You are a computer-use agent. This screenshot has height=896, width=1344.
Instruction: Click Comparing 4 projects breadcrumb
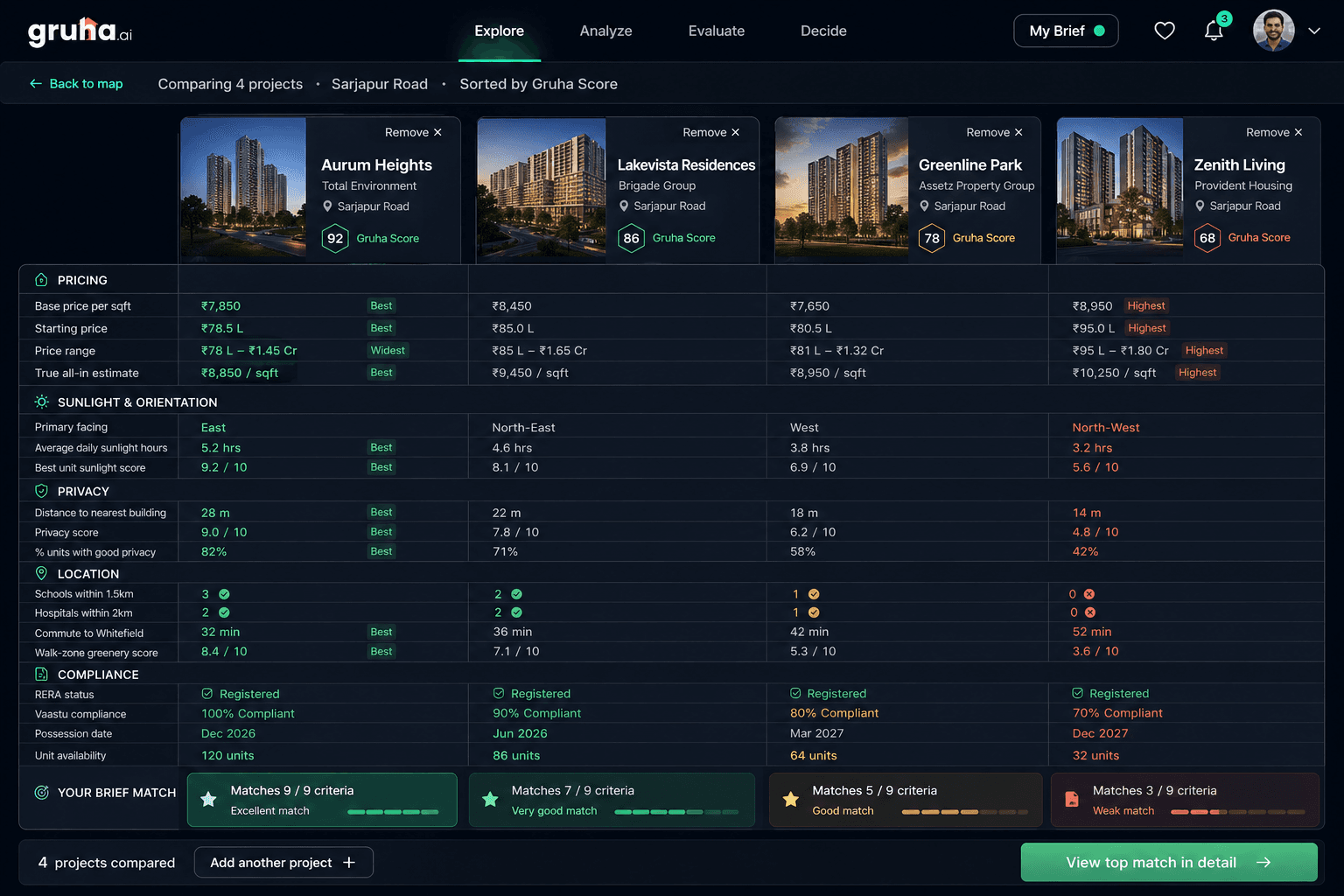click(x=230, y=84)
